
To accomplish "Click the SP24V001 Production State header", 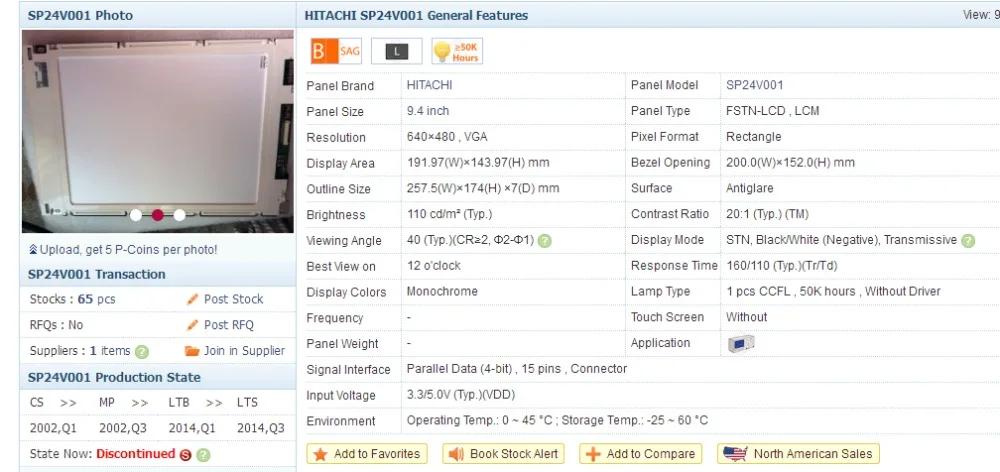I will 114,378.
